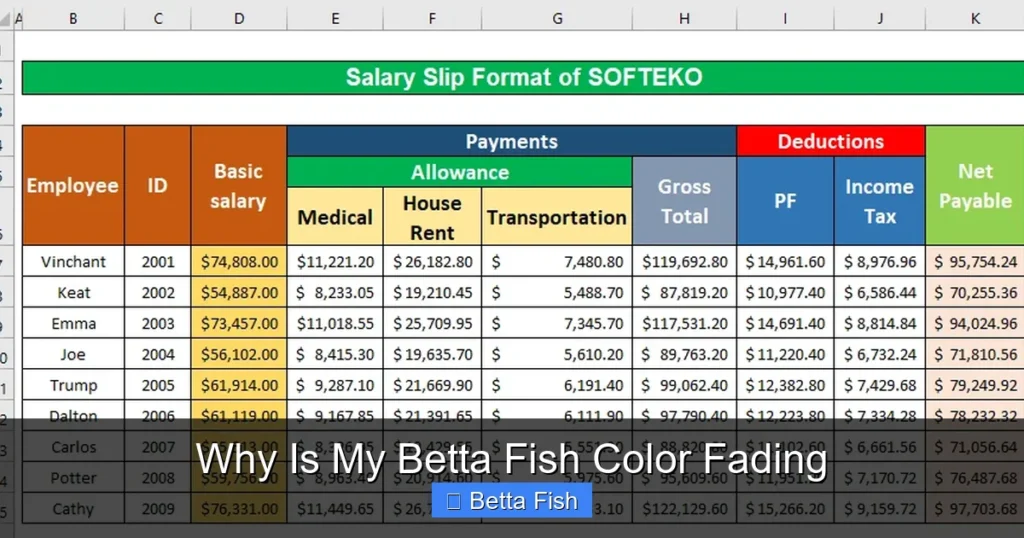Select PF cell $12,382.80
The image size is (1024, 538).
click(x=785, y=385)
